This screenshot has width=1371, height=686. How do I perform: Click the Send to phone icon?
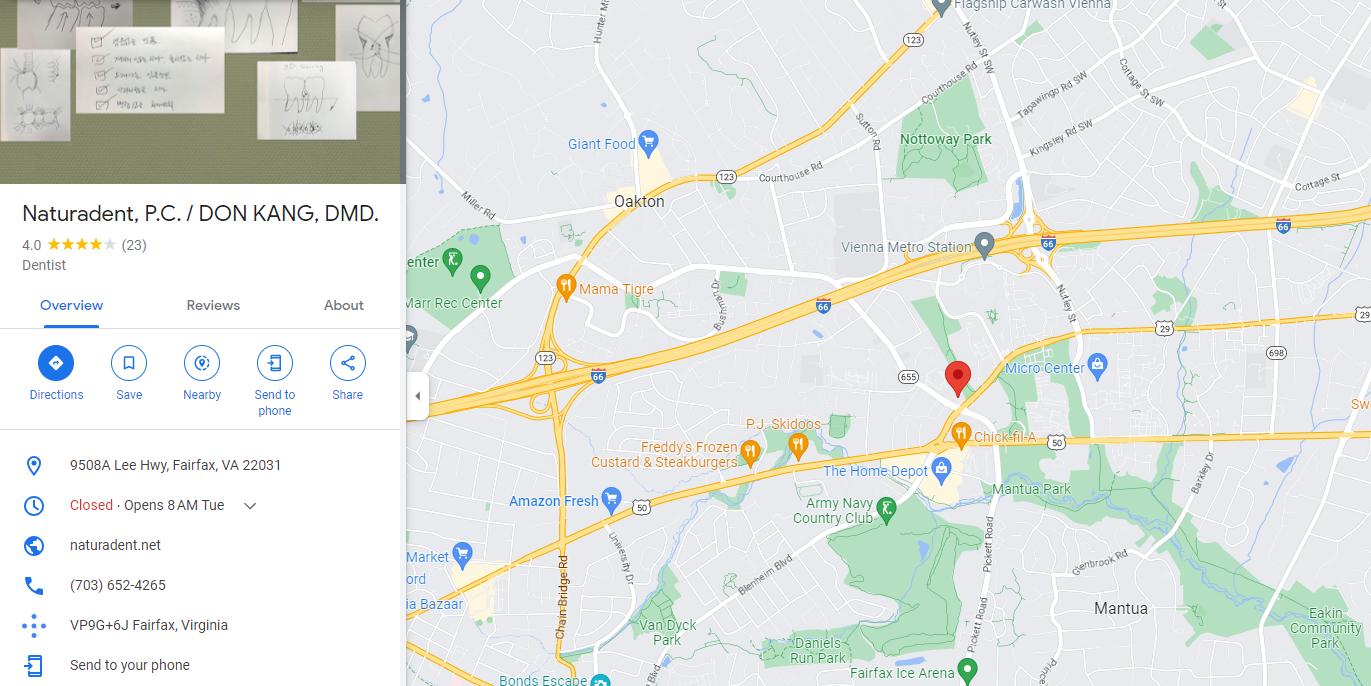(x=275, y=363)
